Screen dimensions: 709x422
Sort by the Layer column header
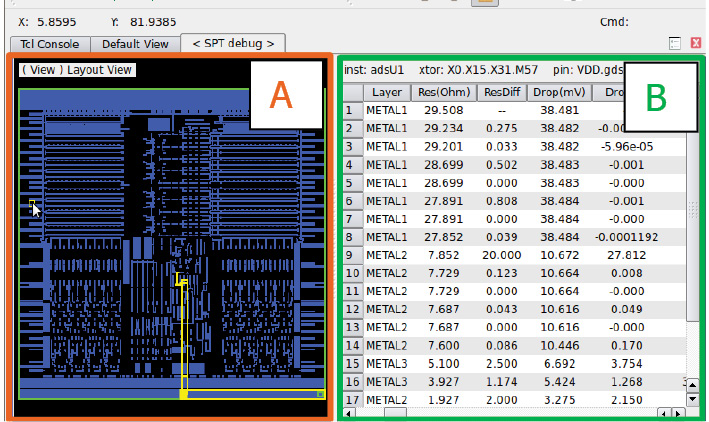387,93
